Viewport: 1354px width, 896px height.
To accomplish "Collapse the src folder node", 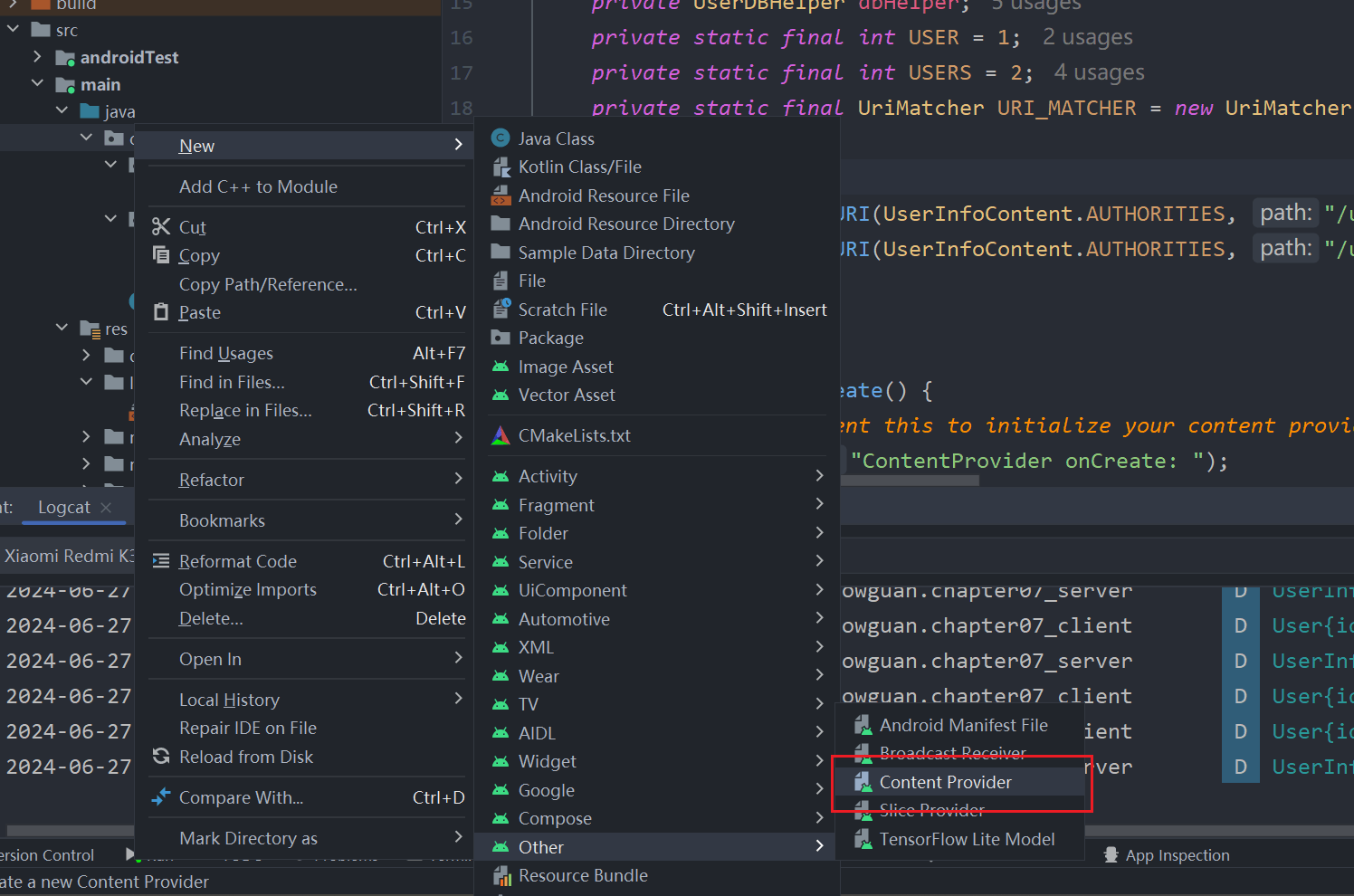I will click(13, 29).
